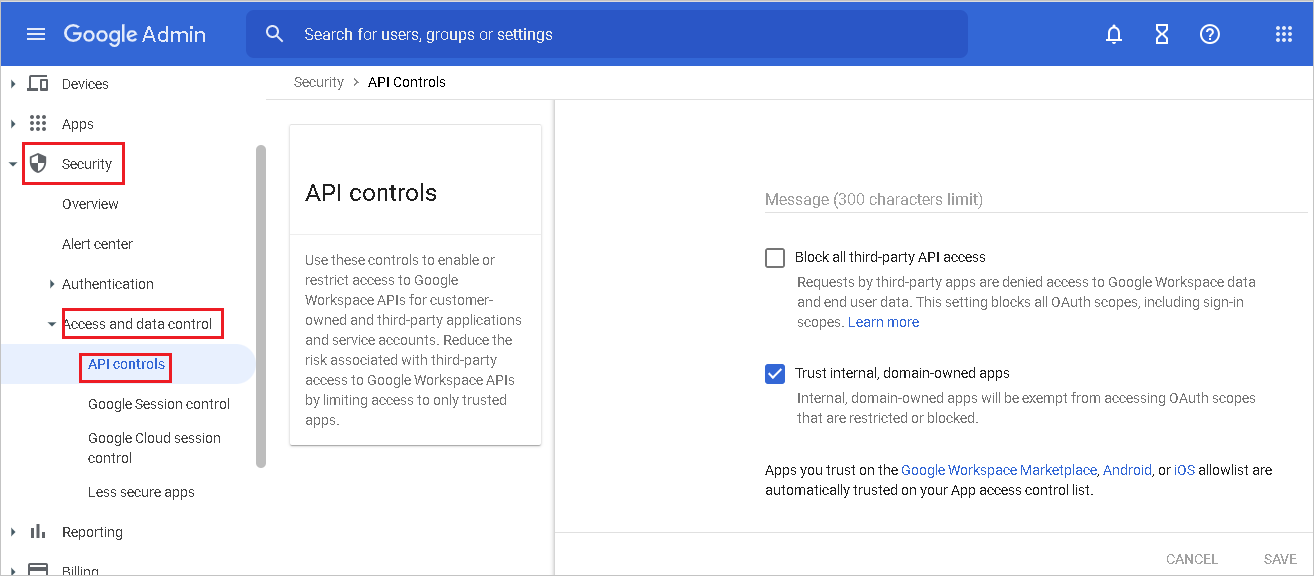Click the CANCEL button
Screen dimensions: 1314x576
pyautogui.click(x=1192, y=559)
